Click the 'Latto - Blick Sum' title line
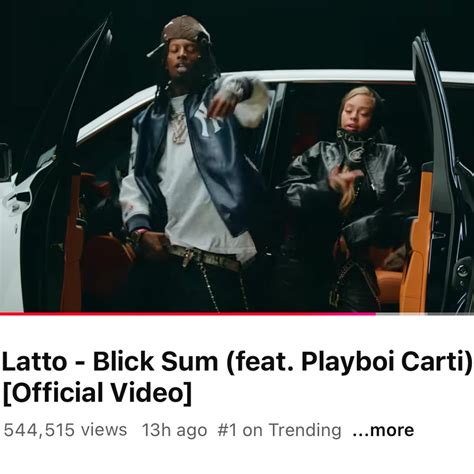The height and width of the screenshot is (474, 474). coord(237,362)
